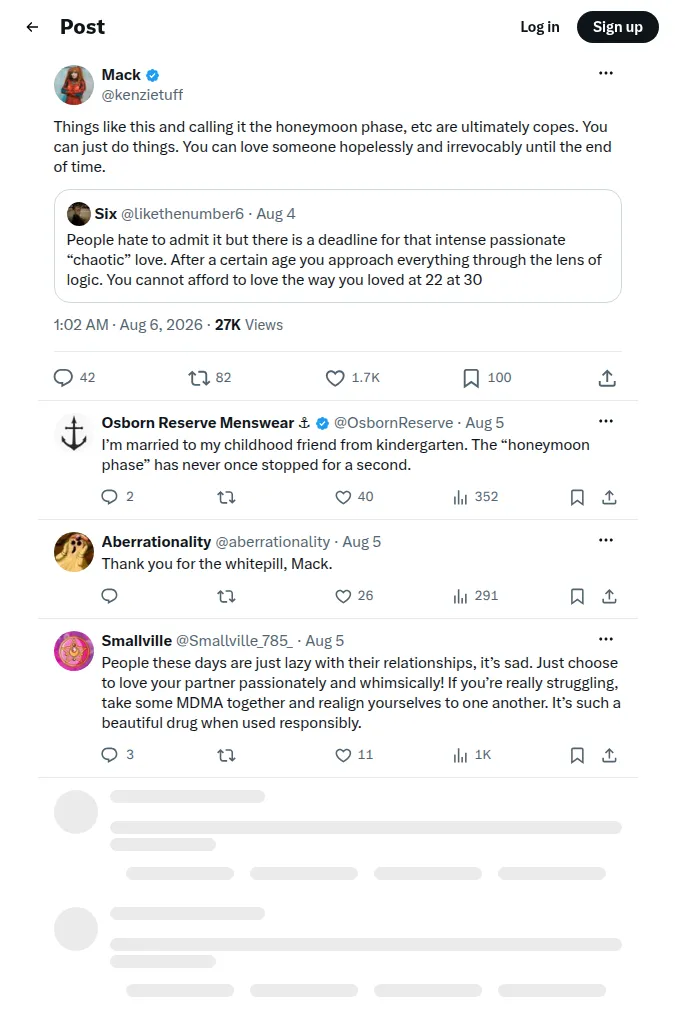675x1012 pixels.
Task: Click the Log in button
Action: 539,27
